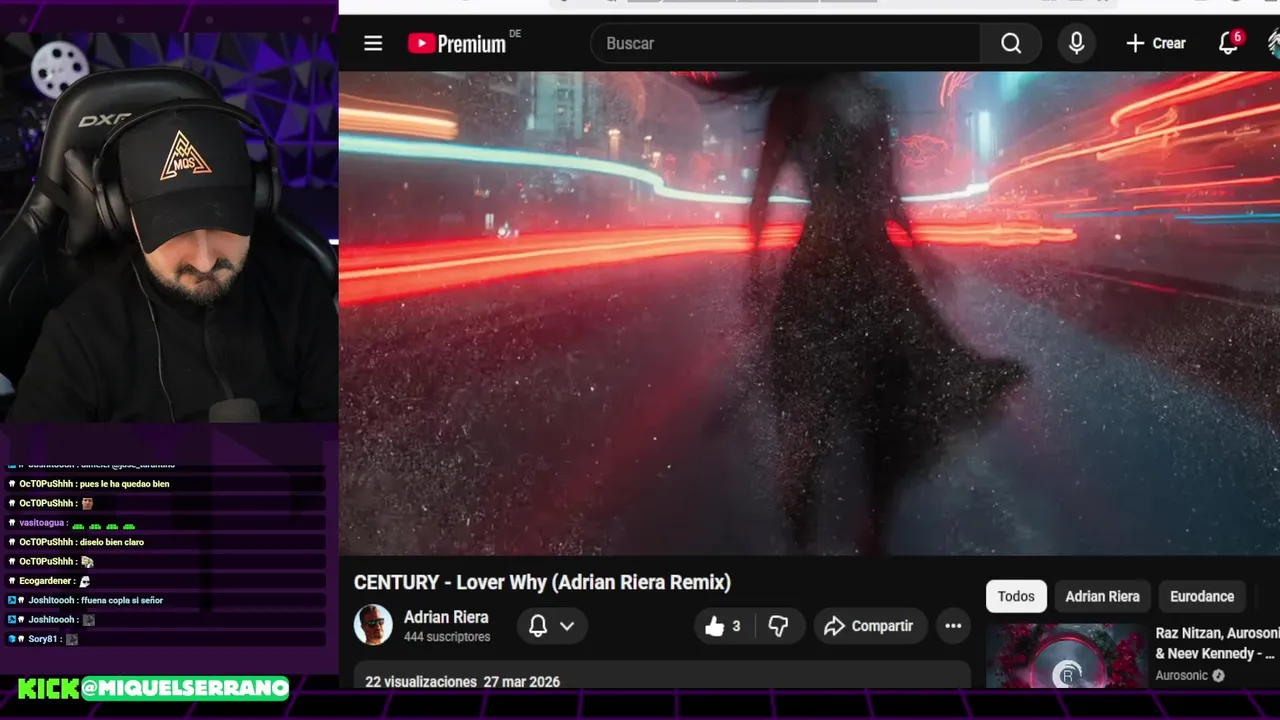
Task: Open the three-dot more actions menu
Action: pos(953,626)
